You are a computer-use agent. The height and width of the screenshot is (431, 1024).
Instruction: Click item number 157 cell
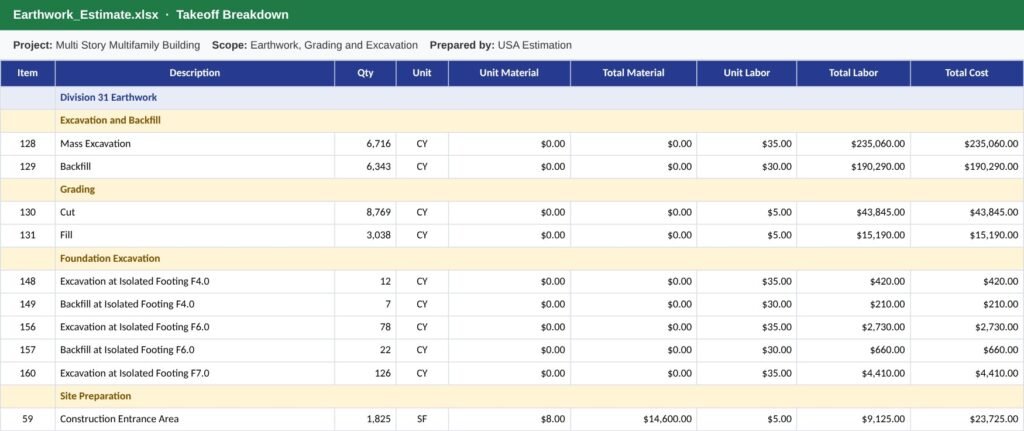(27, 350)
